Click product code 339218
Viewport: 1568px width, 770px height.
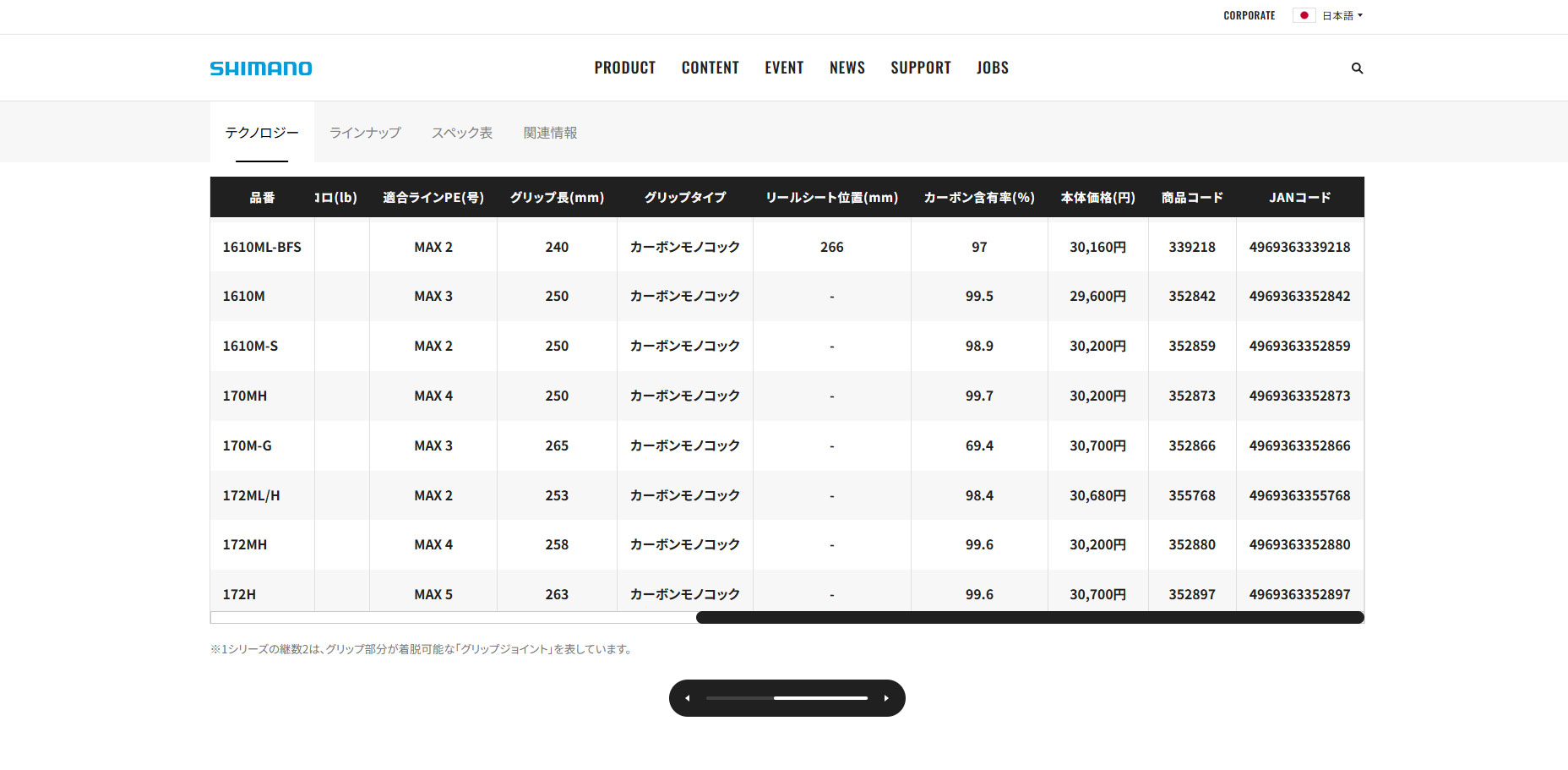point(1192,247)
